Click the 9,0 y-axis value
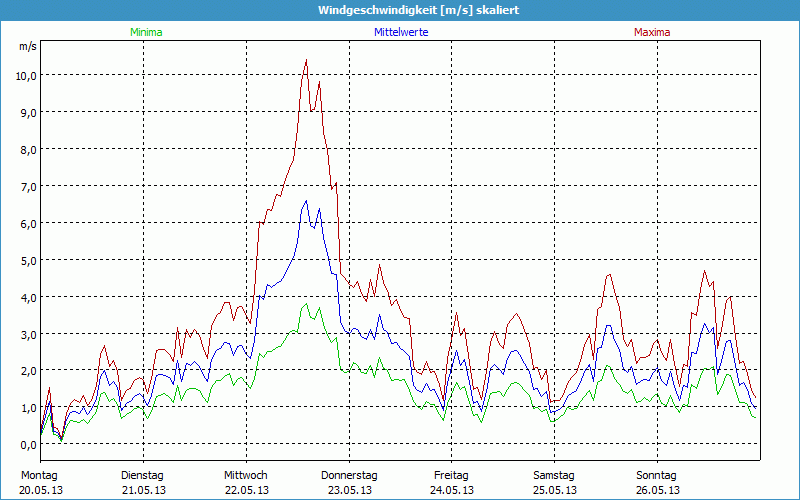 [29, 113]
